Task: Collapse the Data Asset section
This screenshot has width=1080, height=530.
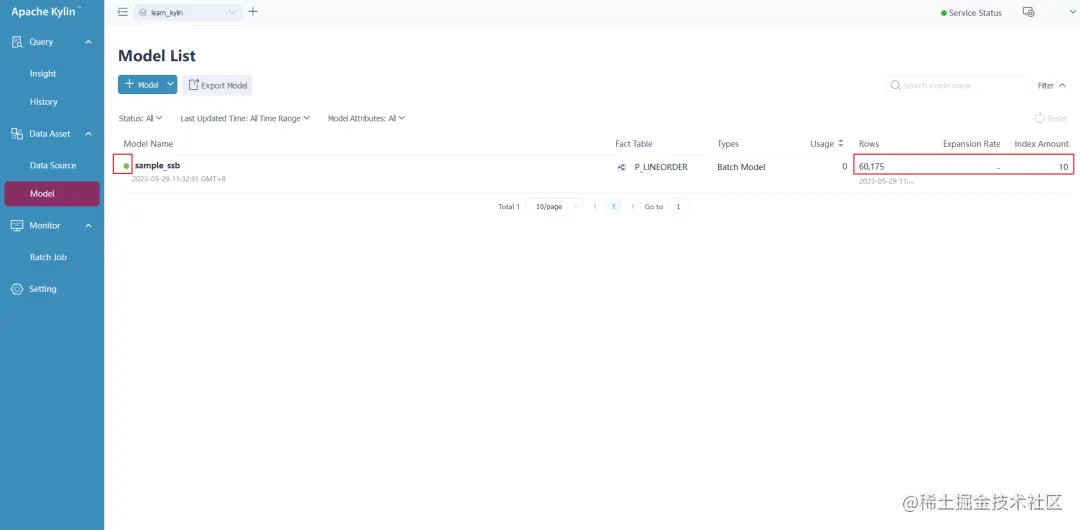Action: 88,134
